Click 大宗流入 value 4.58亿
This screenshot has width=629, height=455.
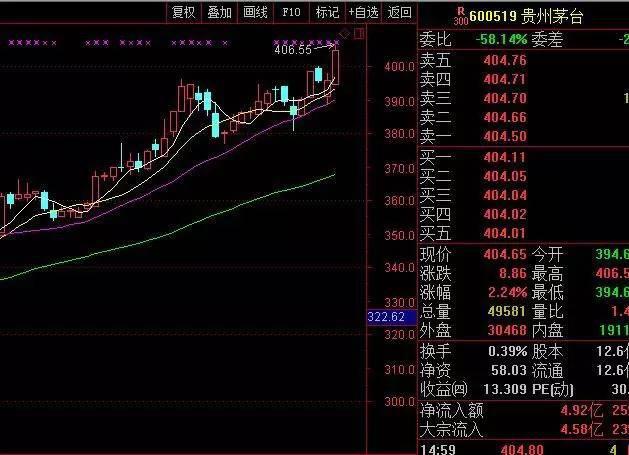(582, 429)
